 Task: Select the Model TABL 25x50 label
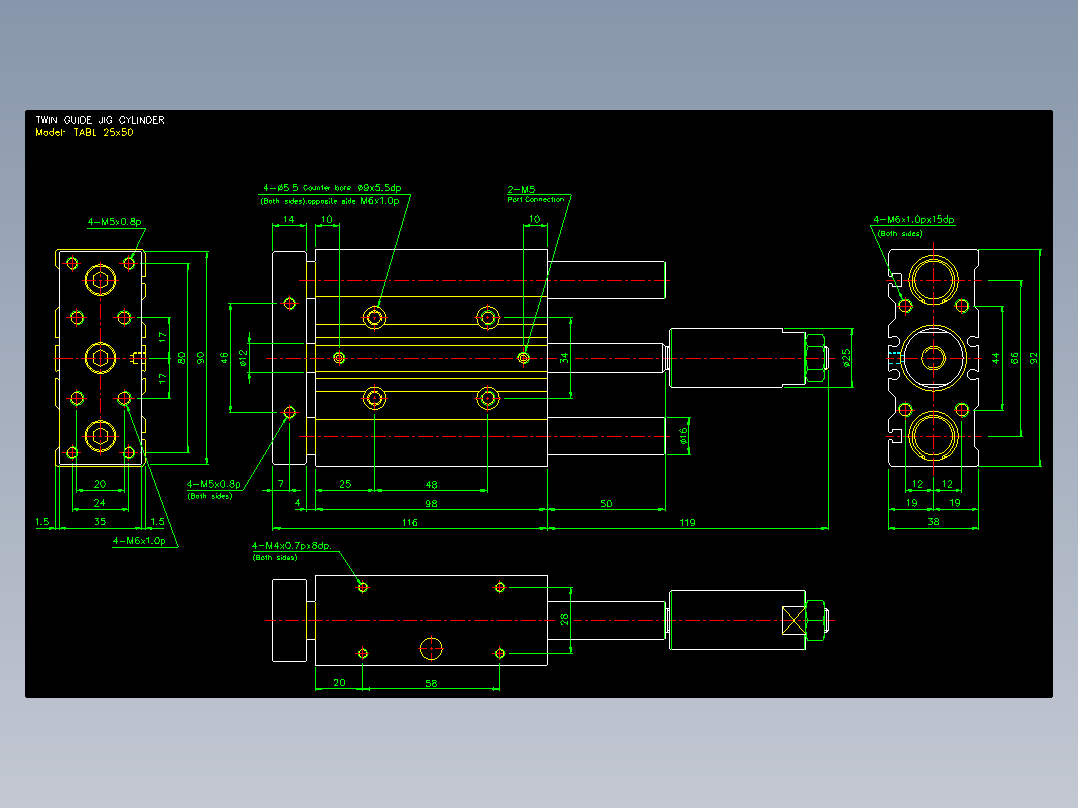(84, 132)
